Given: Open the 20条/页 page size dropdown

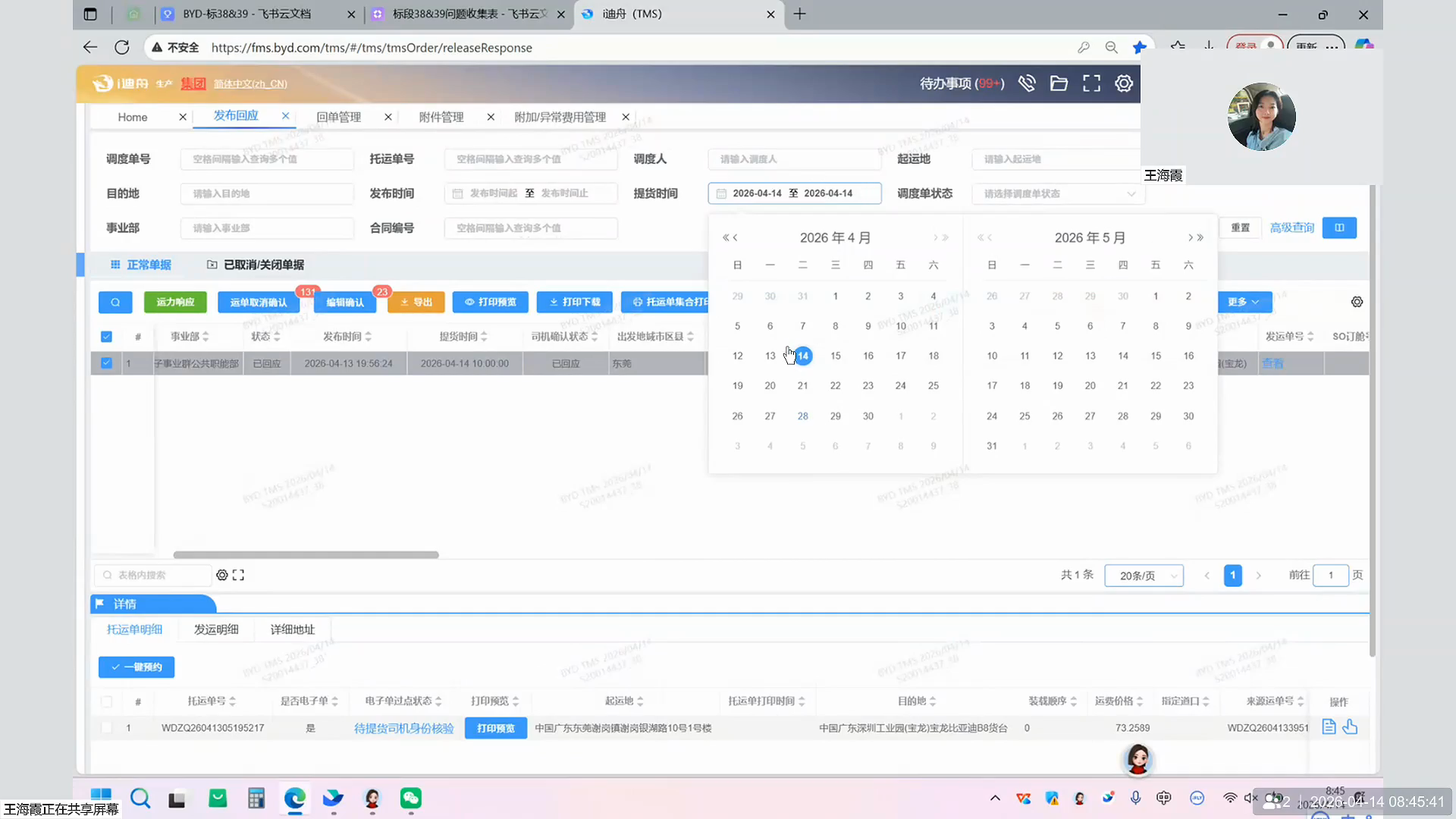Looking at the screenshot, I should click(x=1144, y=576).
